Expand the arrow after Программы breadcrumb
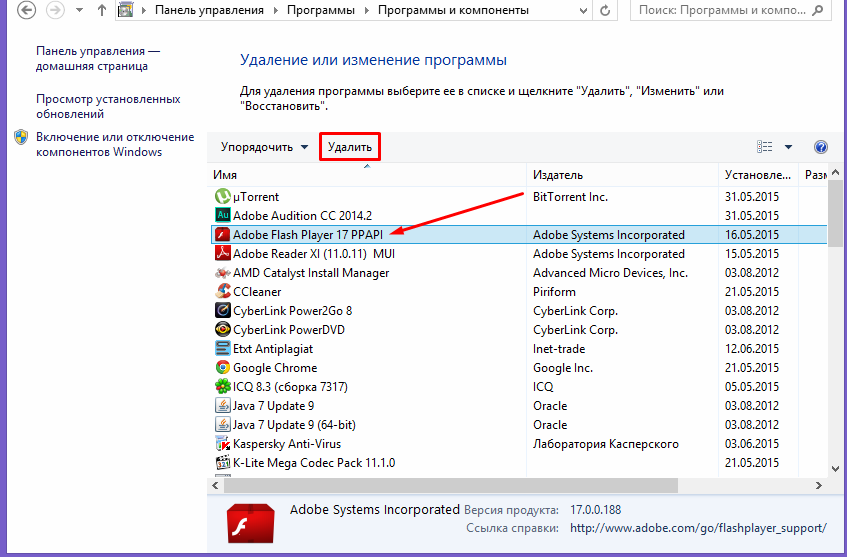 [x=367, y=10]
